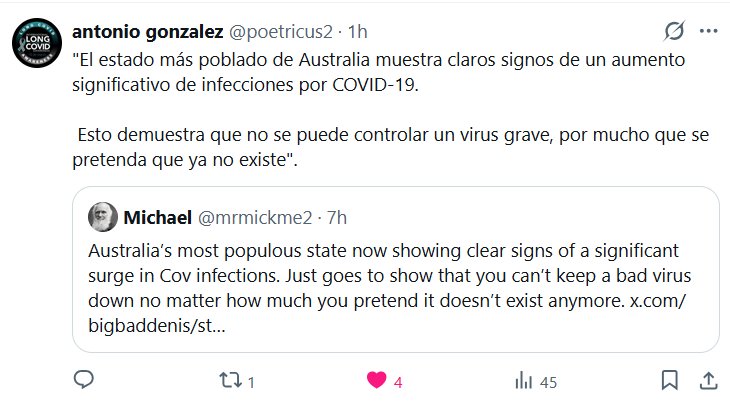The image size is (730, 408).
Task: Click the Grok explain post icon
Action: [674, 31]
